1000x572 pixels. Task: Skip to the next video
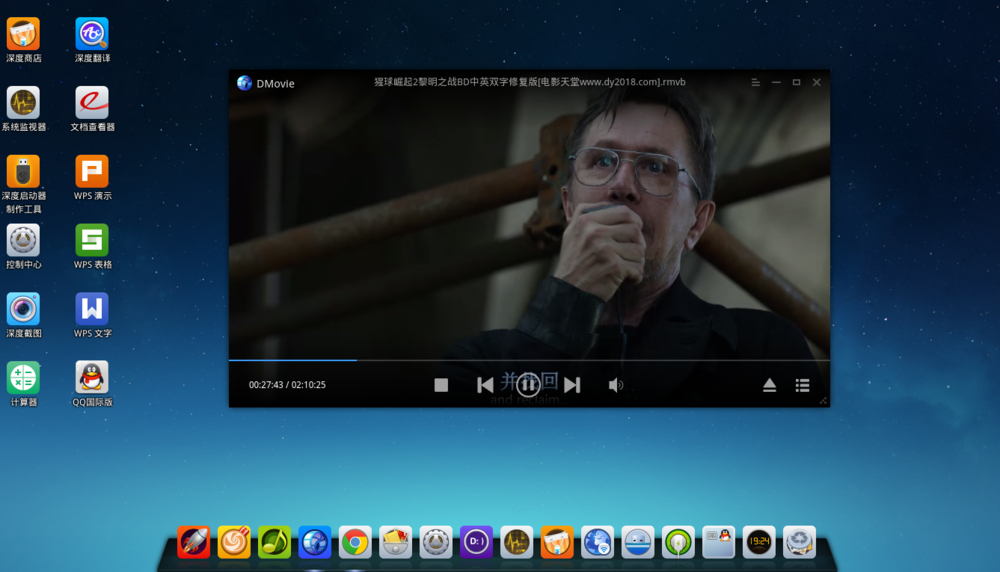coord(572,385)
